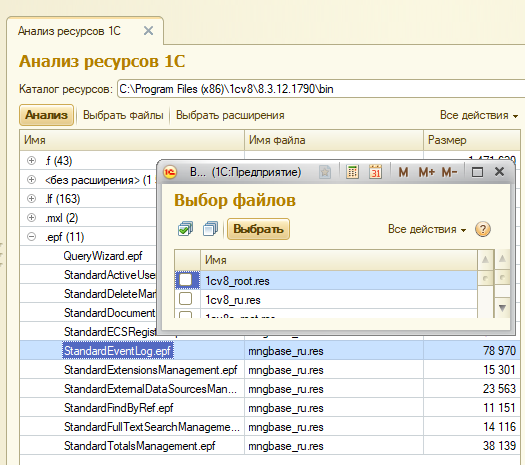Collapse the .epf (11) group

pyautogui.click(x=31, y=237)
